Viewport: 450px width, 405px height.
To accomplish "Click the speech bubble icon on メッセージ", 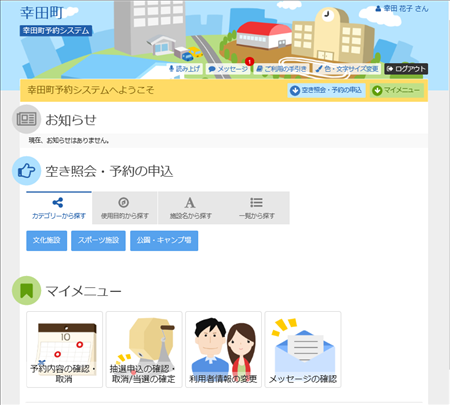I will tap(212, 69).
